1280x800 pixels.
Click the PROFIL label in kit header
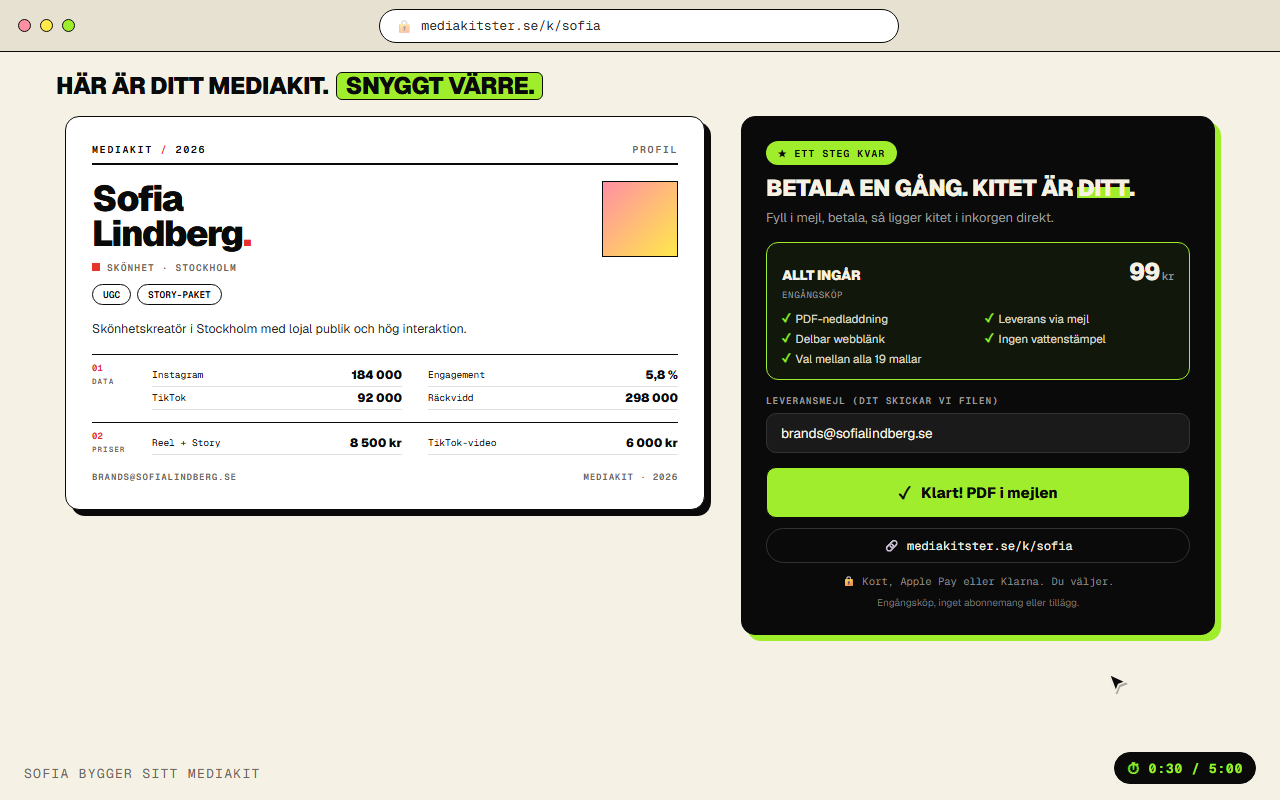(x=655, y=150)
